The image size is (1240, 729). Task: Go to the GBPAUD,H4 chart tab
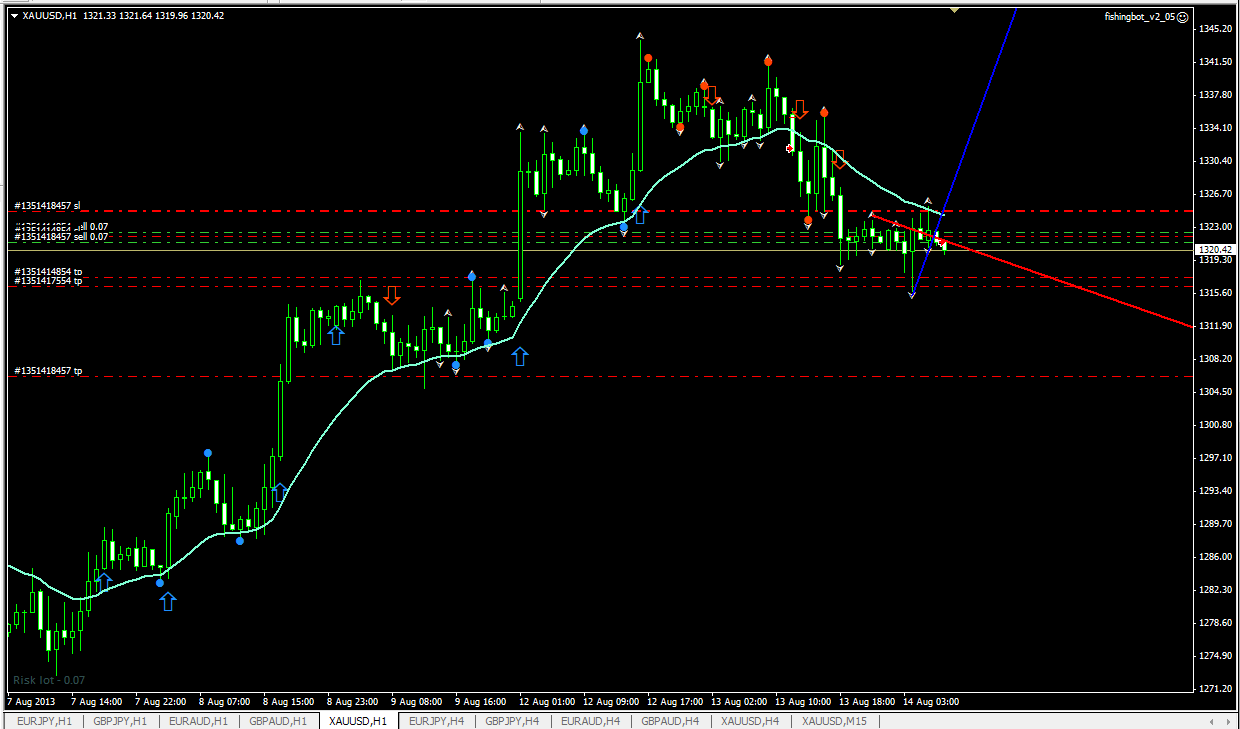(671, 721)
